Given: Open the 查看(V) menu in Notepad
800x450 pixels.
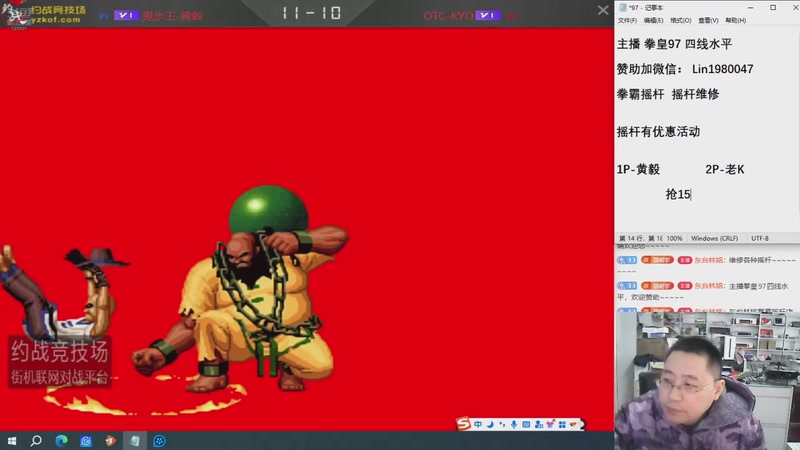Looking at the screenshot, I should pyautogui.click(x=708, y=20).
